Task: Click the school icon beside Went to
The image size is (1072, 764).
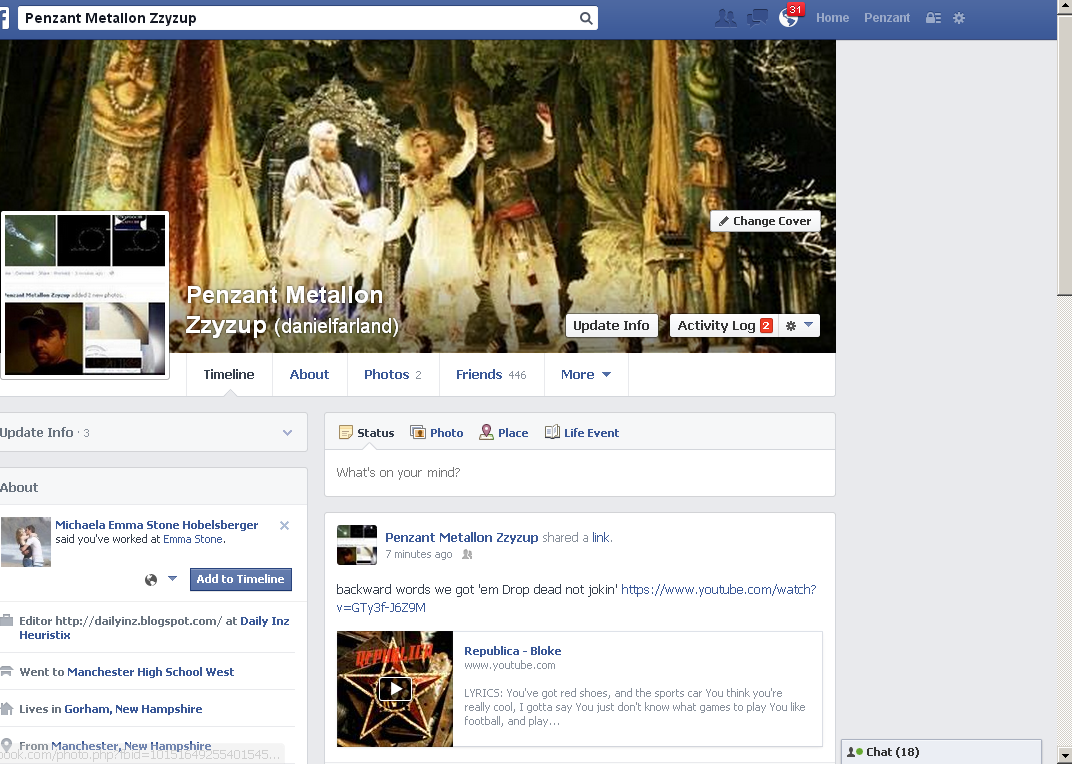Action: pyautogui.click(x=7, y=671)
